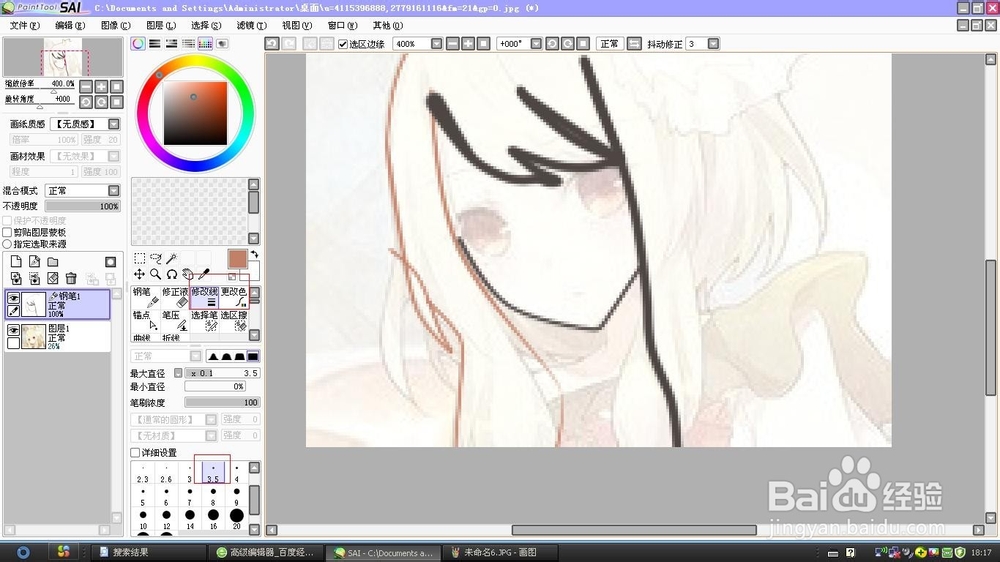Adjust the 不透明度 opacity slider bar
This screenshot has width=1000, height=562.
(82, 206)
